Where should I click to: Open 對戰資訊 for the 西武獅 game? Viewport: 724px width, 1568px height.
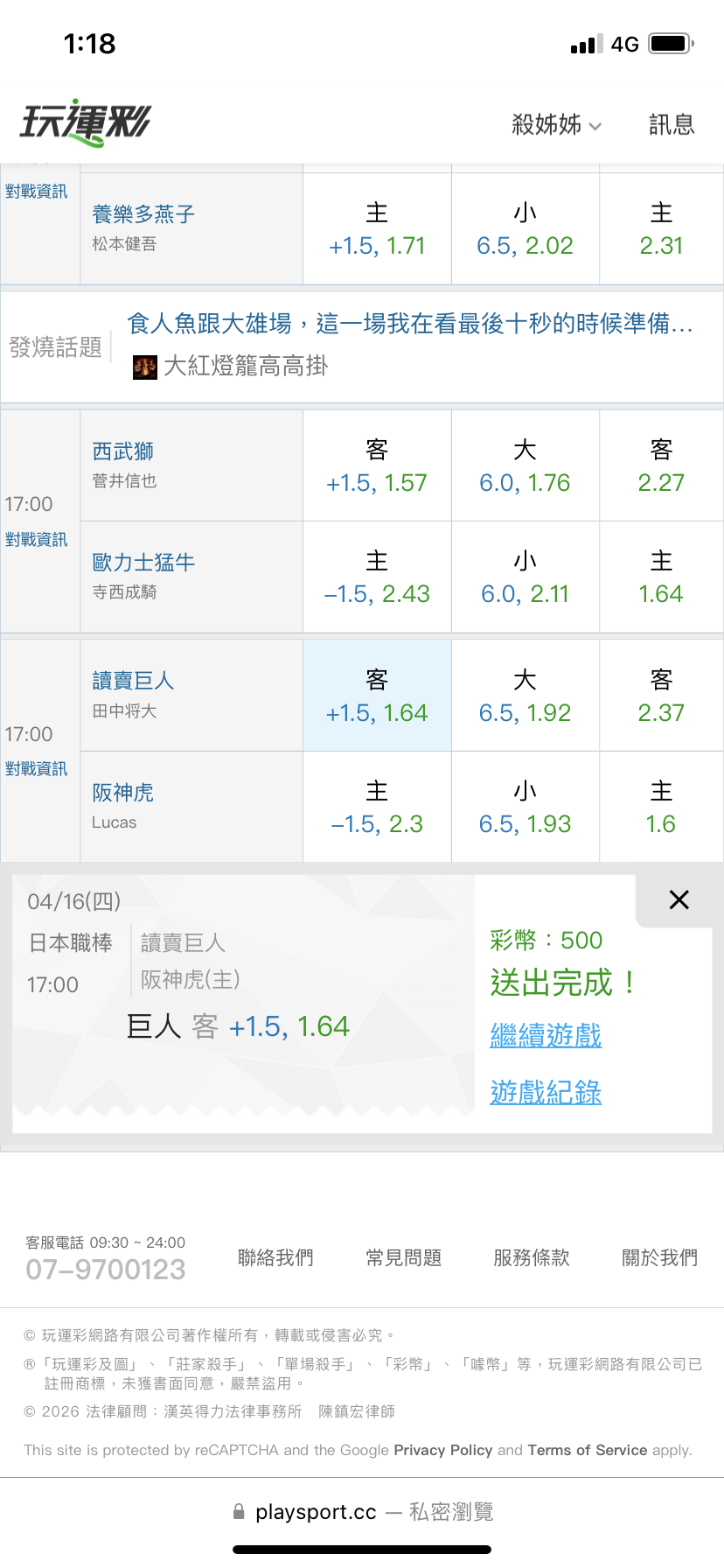click(36, 539)
